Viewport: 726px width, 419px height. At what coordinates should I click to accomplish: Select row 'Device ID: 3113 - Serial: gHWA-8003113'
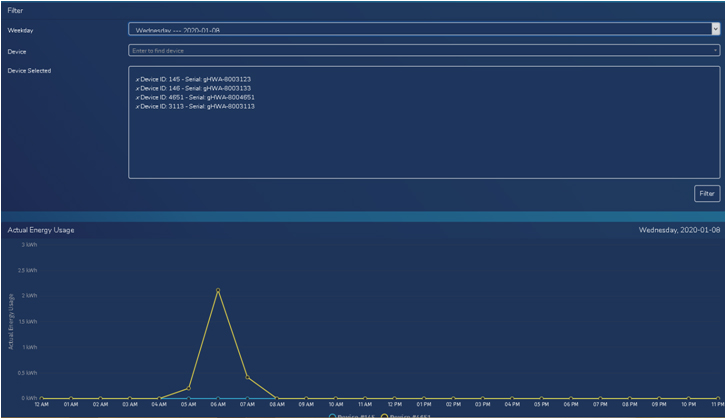(x=197, y=106)
